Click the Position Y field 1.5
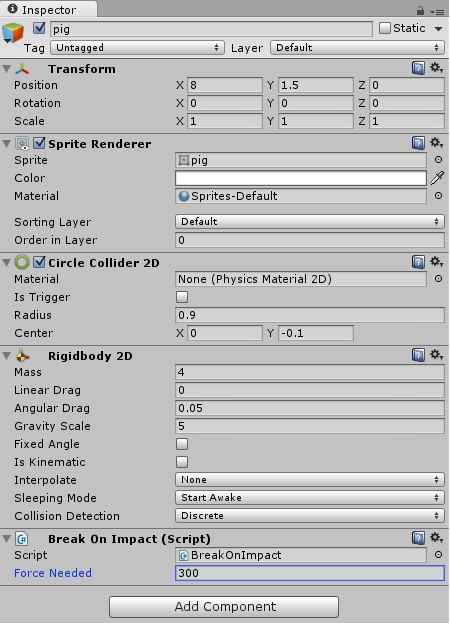Viewport: 451px width, 626px height. (x=316, y=85)
